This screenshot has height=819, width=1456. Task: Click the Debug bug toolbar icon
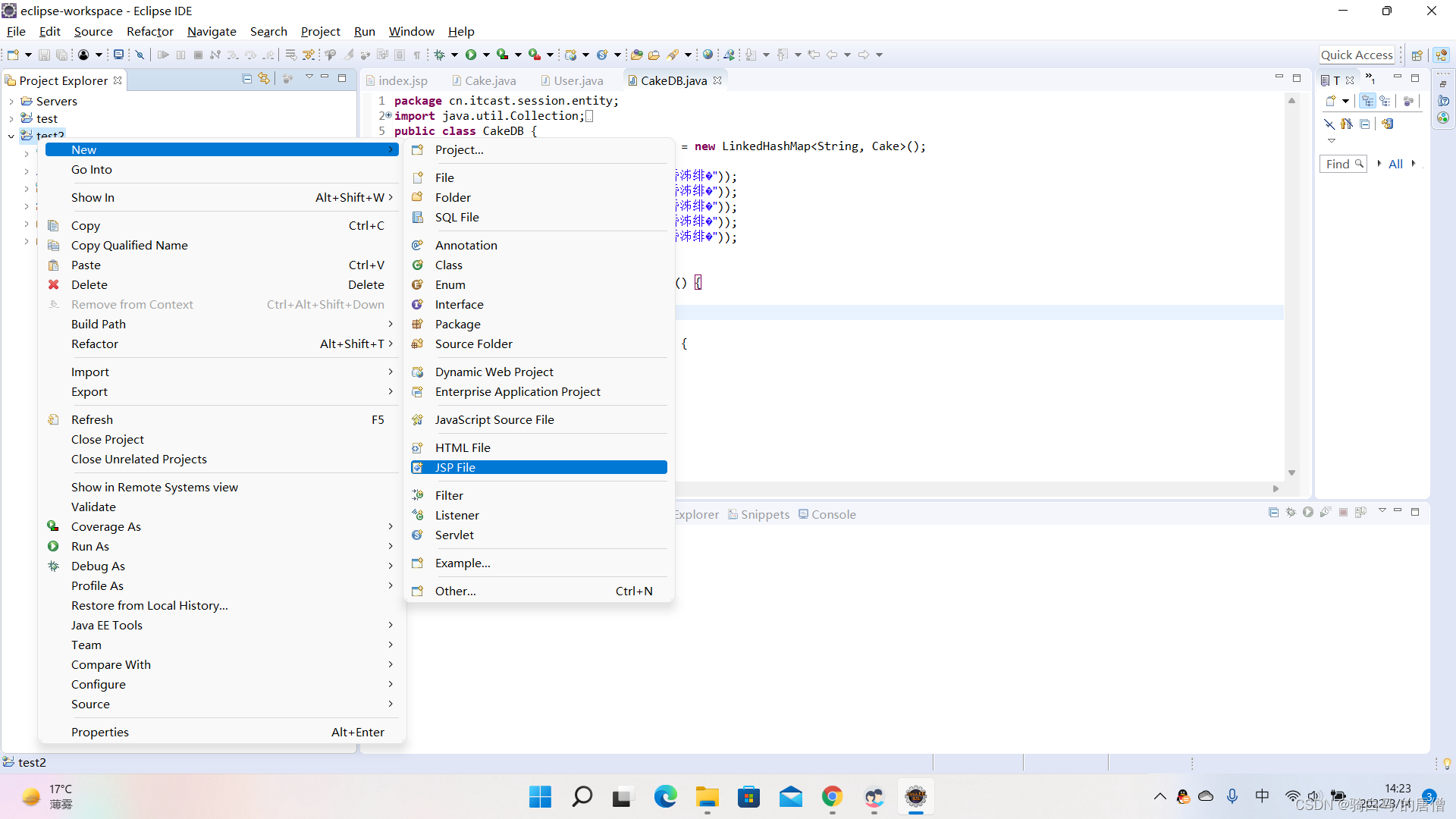(439, 55)
